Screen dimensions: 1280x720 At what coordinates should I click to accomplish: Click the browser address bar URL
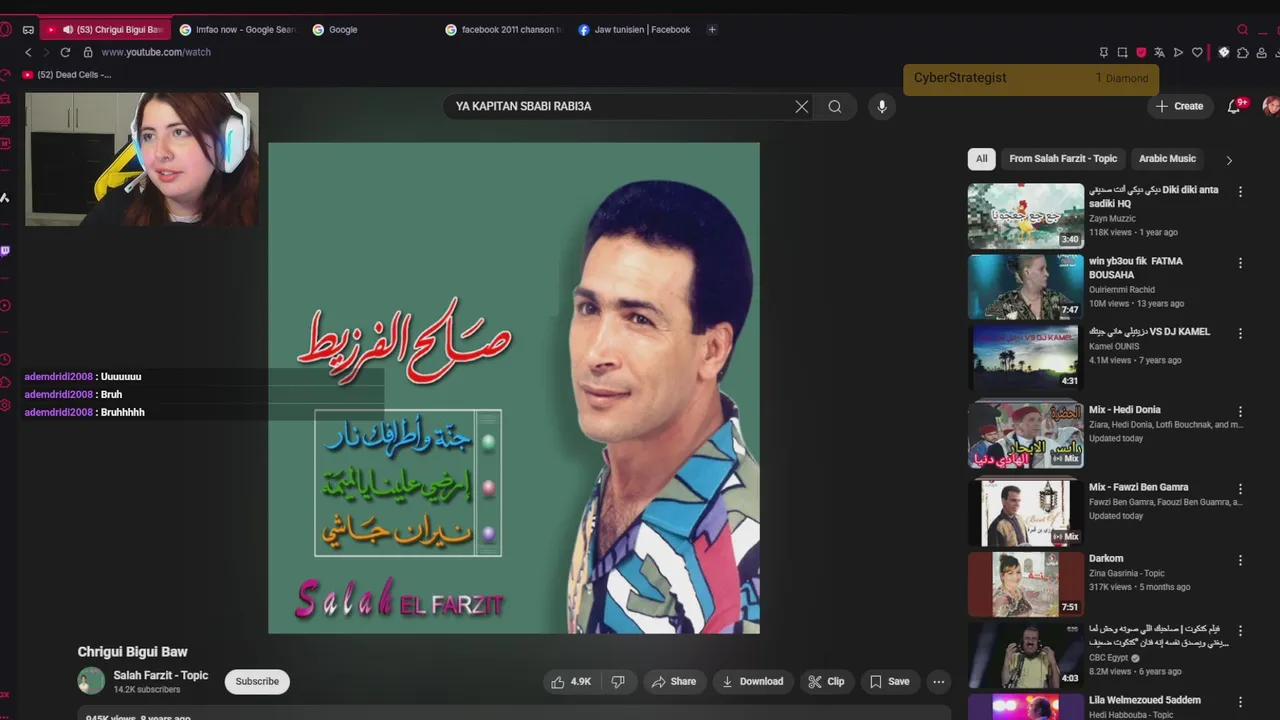coord(156,52)
